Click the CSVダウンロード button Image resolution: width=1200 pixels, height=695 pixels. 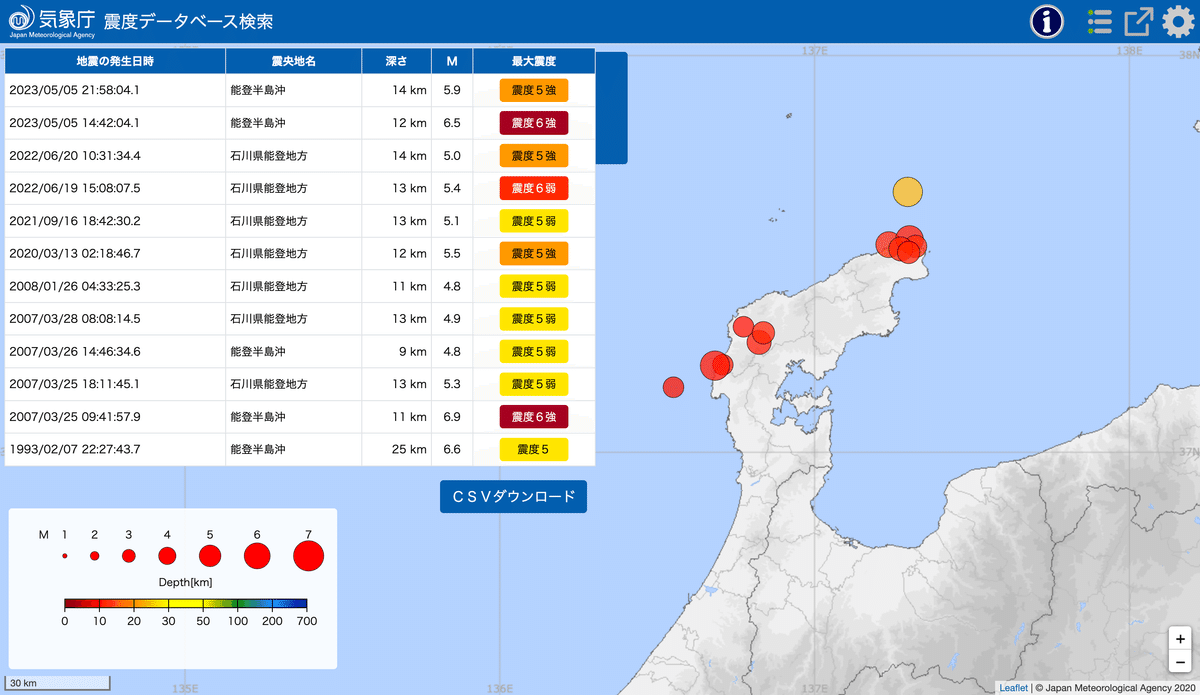[x=513, y=496]
